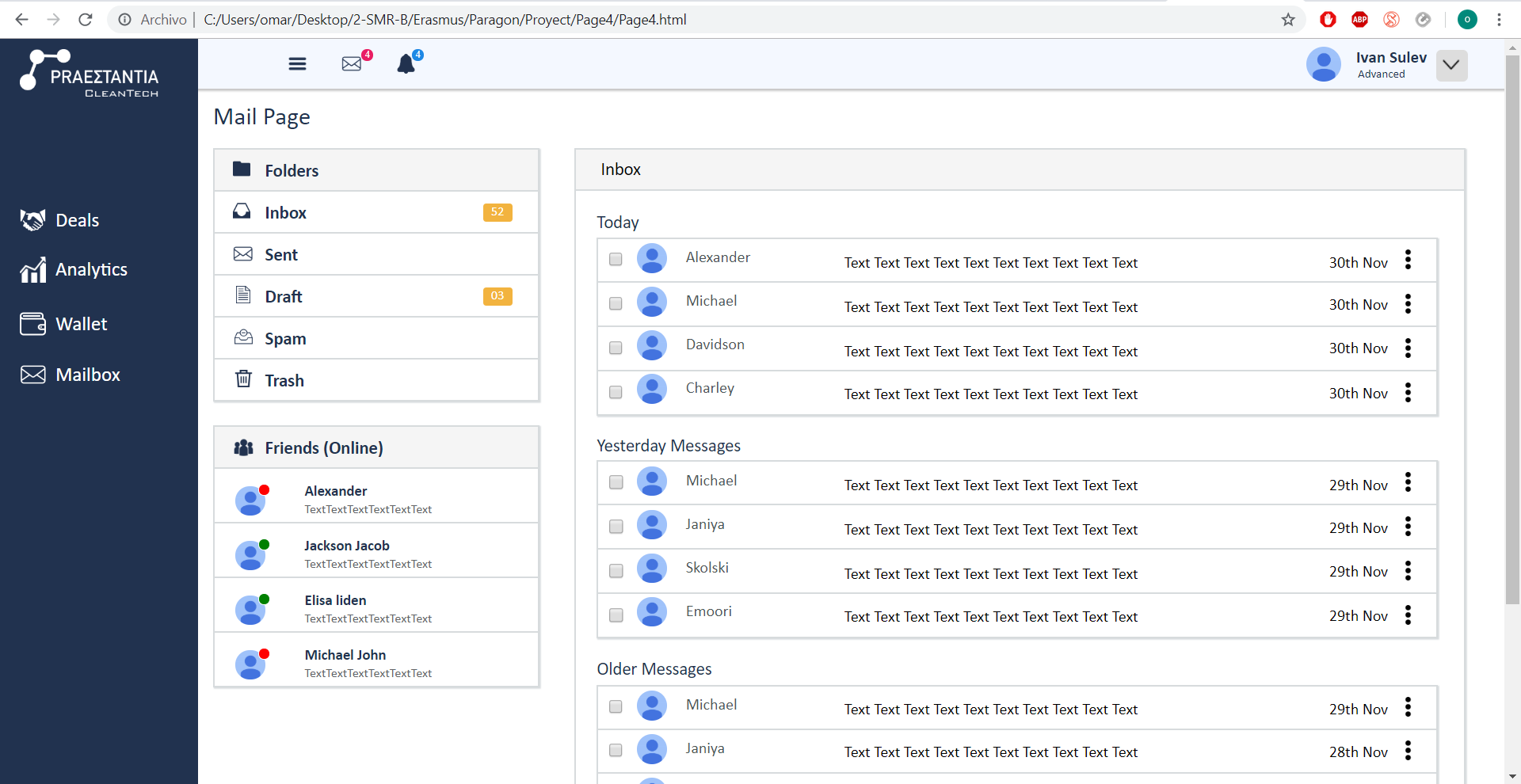The height and width of the screenshot is (784, 1521).
Task: Click Jackson Jacob's friend avatar
Action: (x=250, y=555)
